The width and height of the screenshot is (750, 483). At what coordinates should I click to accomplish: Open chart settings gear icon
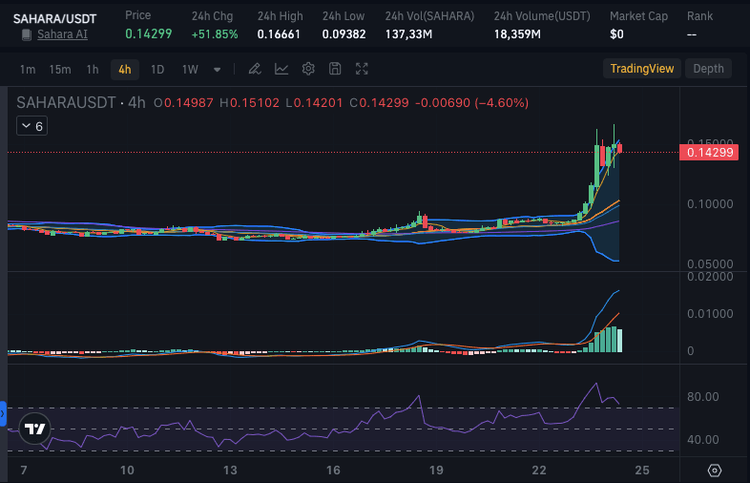[x=308, y=69]
